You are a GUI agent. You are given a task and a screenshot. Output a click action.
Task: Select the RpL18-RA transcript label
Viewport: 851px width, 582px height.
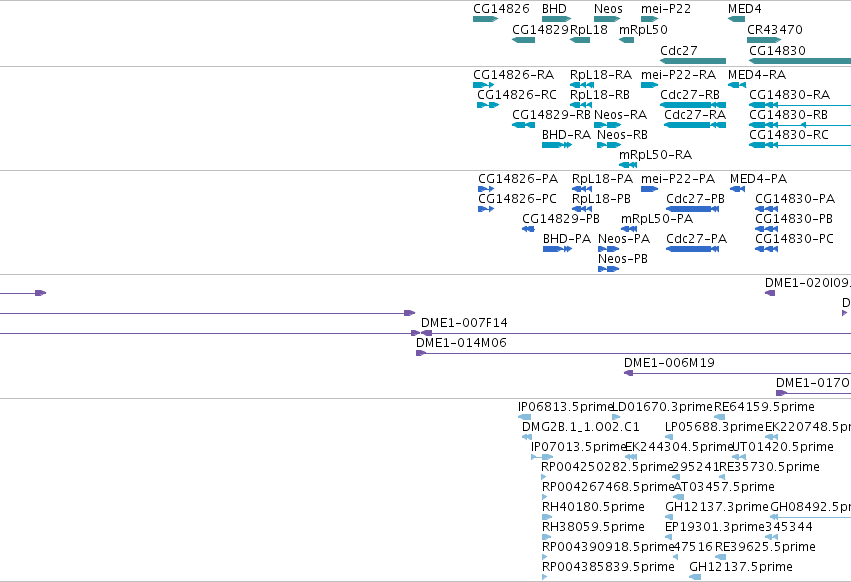601,74
